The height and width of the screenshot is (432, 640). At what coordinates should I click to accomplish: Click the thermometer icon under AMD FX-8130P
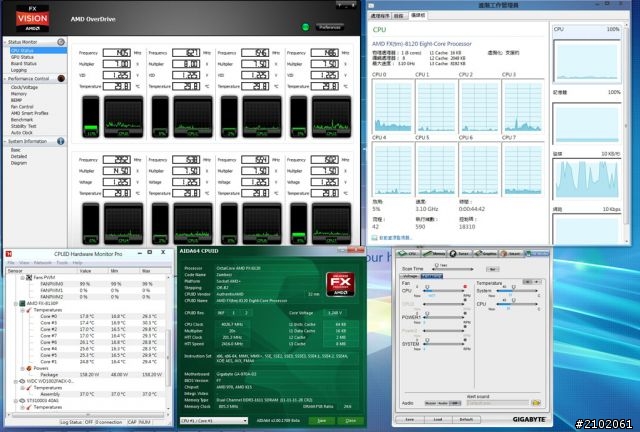(x=29, y=310)
